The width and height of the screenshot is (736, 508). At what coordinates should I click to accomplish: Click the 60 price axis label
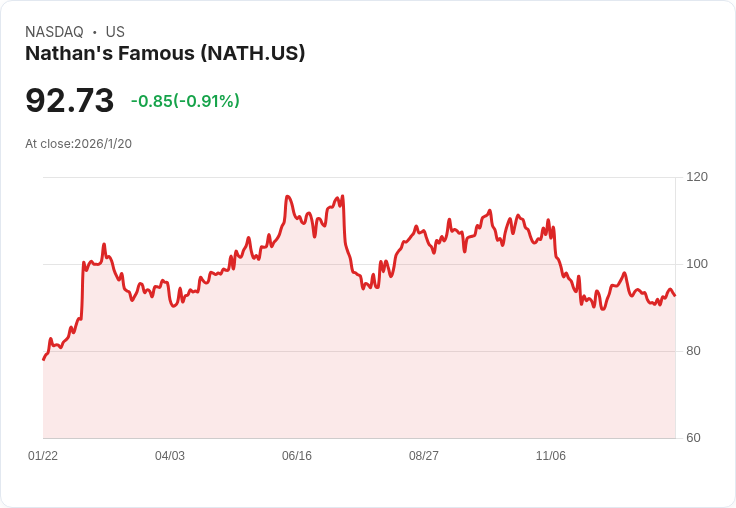point(694,438)
